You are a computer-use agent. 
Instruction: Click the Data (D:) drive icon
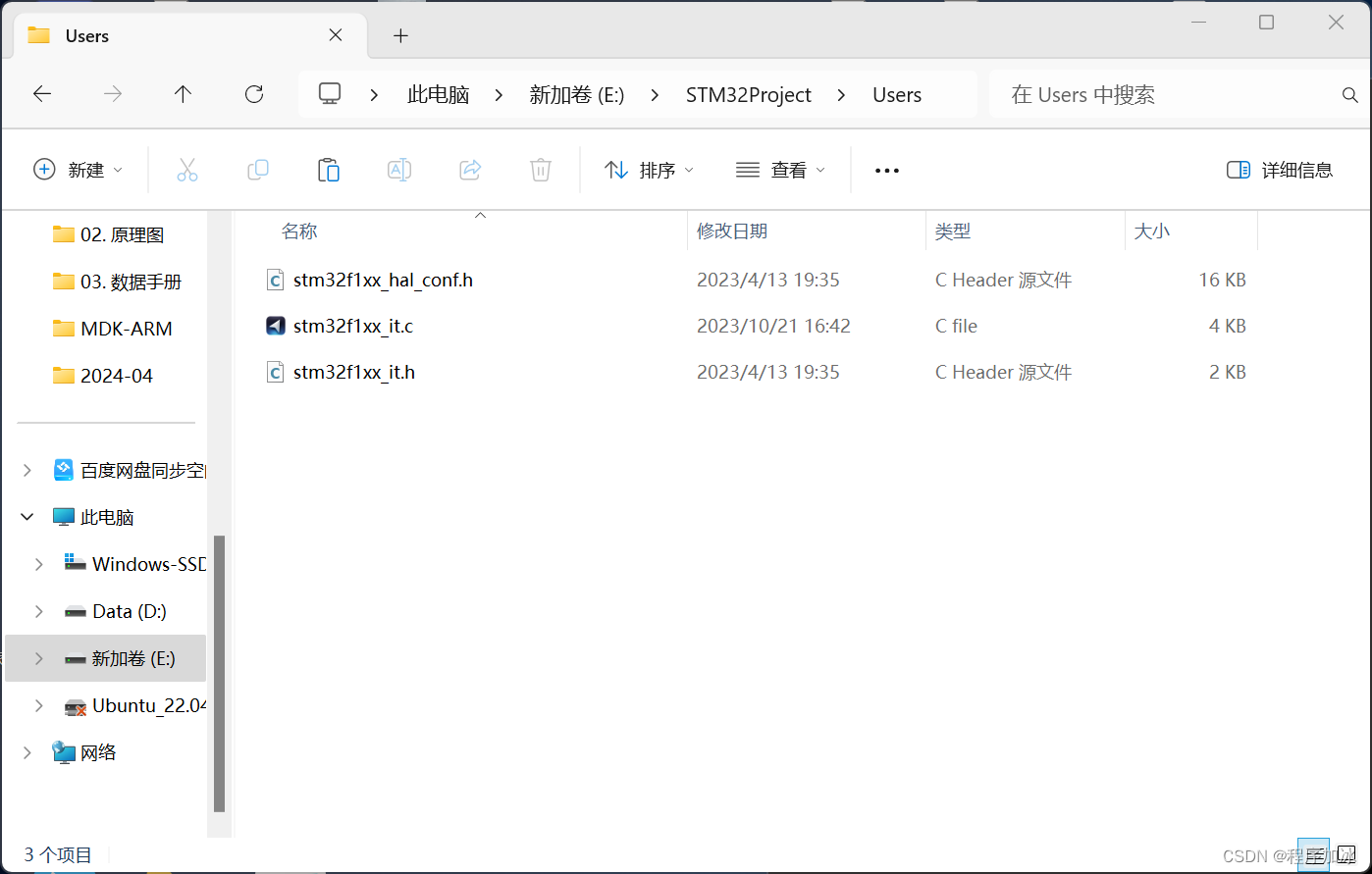pyautogui.click(x=76, y=612)
